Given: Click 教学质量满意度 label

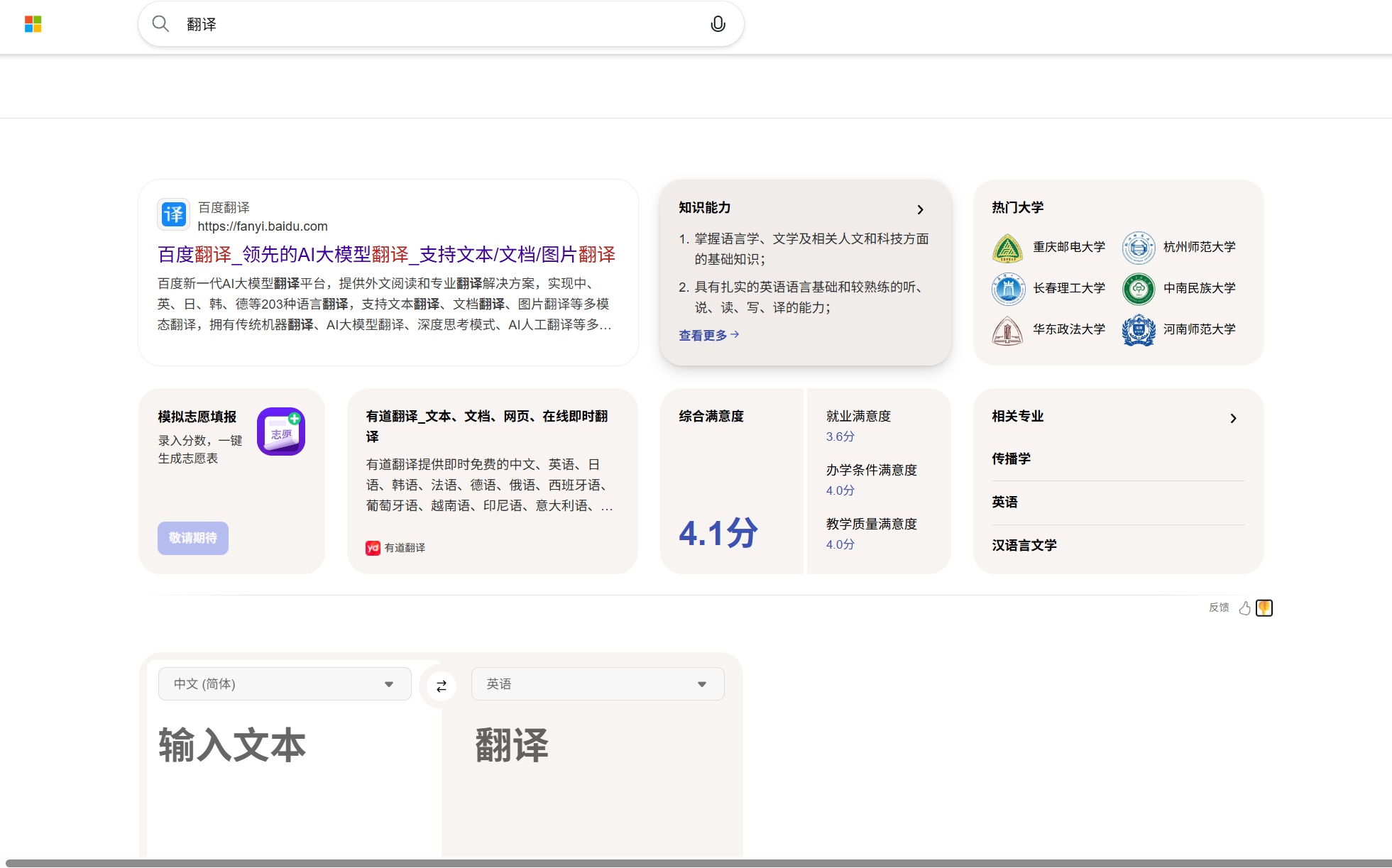Looking at the screenshot, I should [x=872, y=524].
